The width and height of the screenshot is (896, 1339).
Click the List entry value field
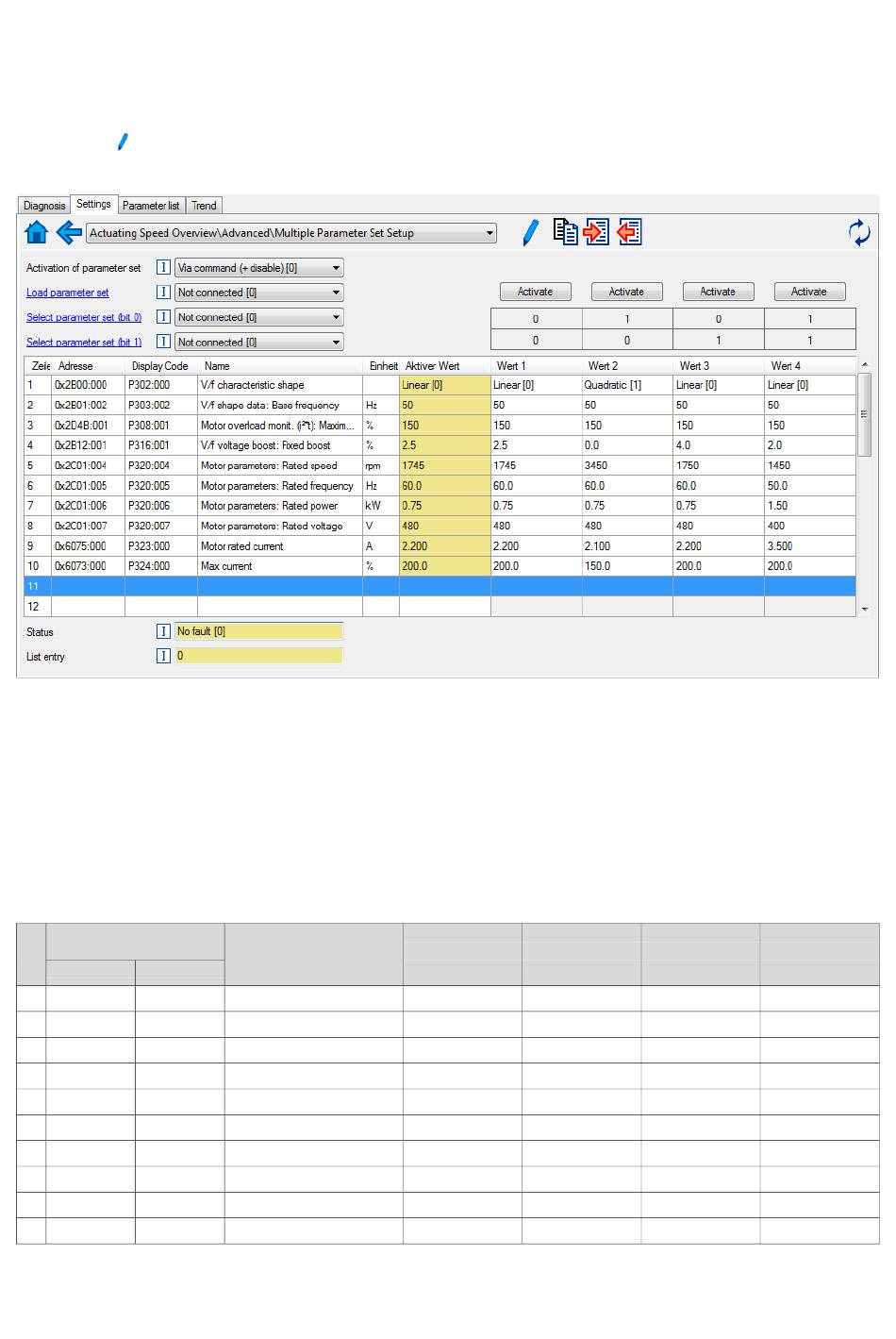[259, 656]
